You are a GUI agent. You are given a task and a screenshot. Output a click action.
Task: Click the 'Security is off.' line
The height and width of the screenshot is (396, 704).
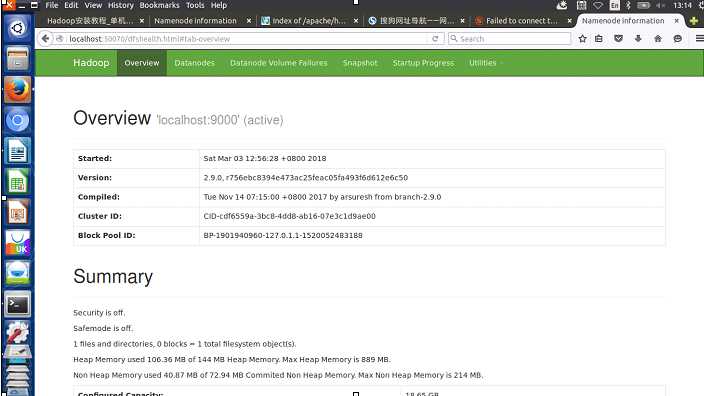coord(99,312)
